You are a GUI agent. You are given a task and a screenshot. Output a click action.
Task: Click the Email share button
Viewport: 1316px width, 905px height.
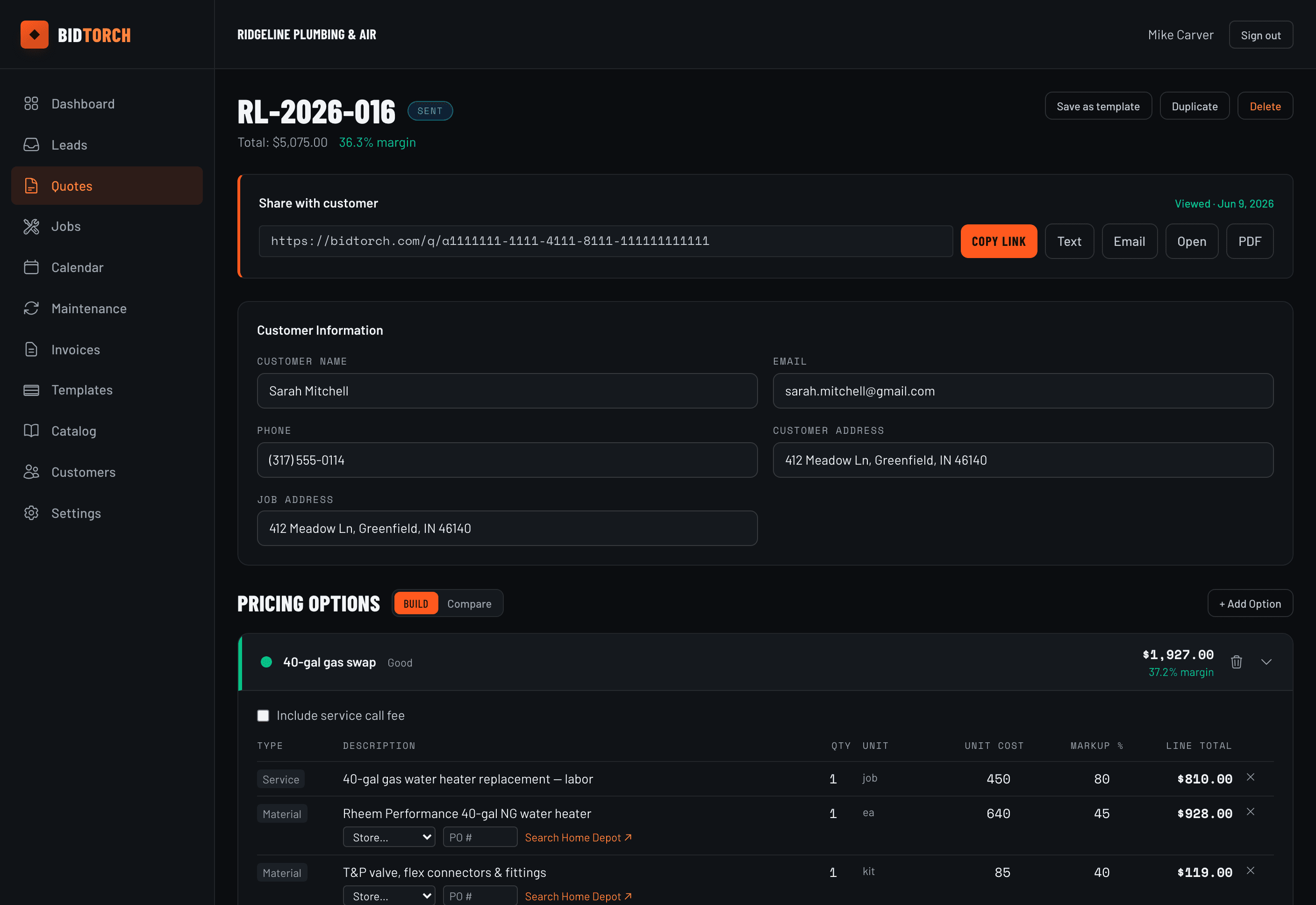click(x=1129, y=241)
